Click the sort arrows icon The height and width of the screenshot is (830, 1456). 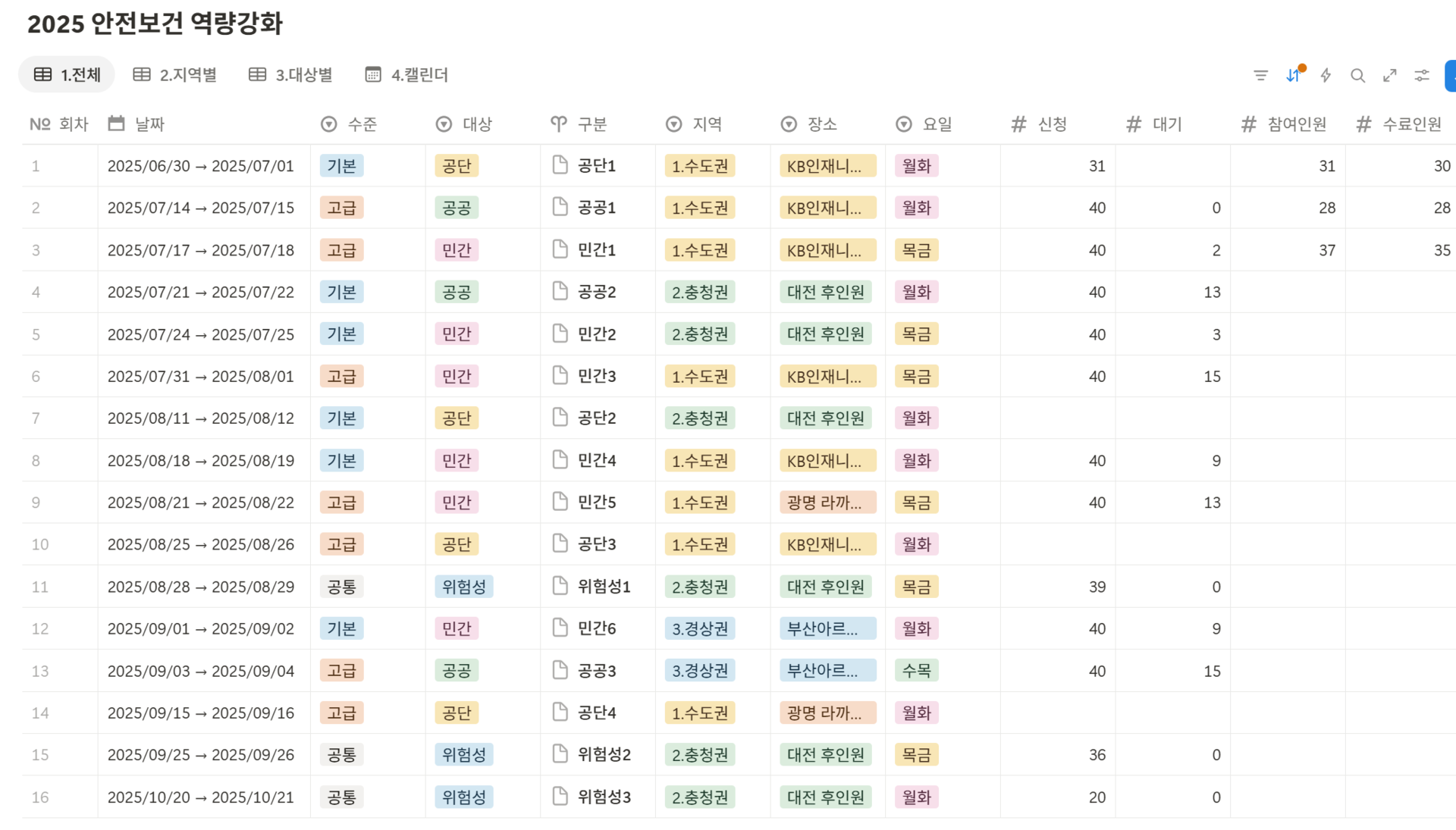[x=1294, y=75]
